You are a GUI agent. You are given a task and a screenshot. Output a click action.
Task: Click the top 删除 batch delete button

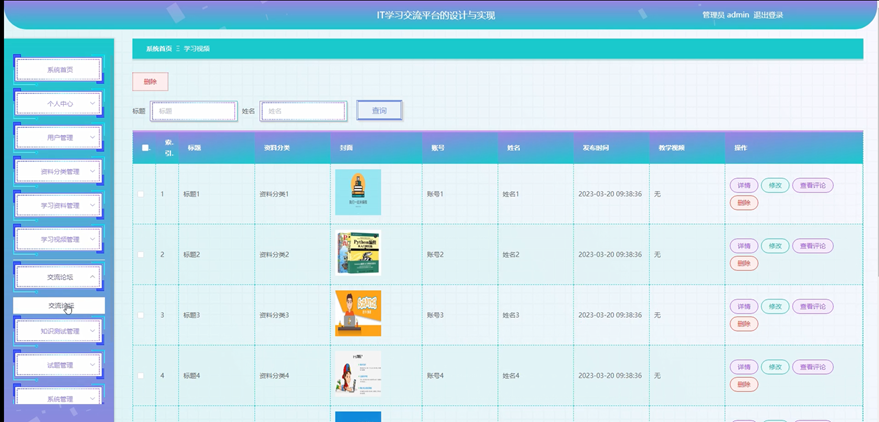[150, 81]
